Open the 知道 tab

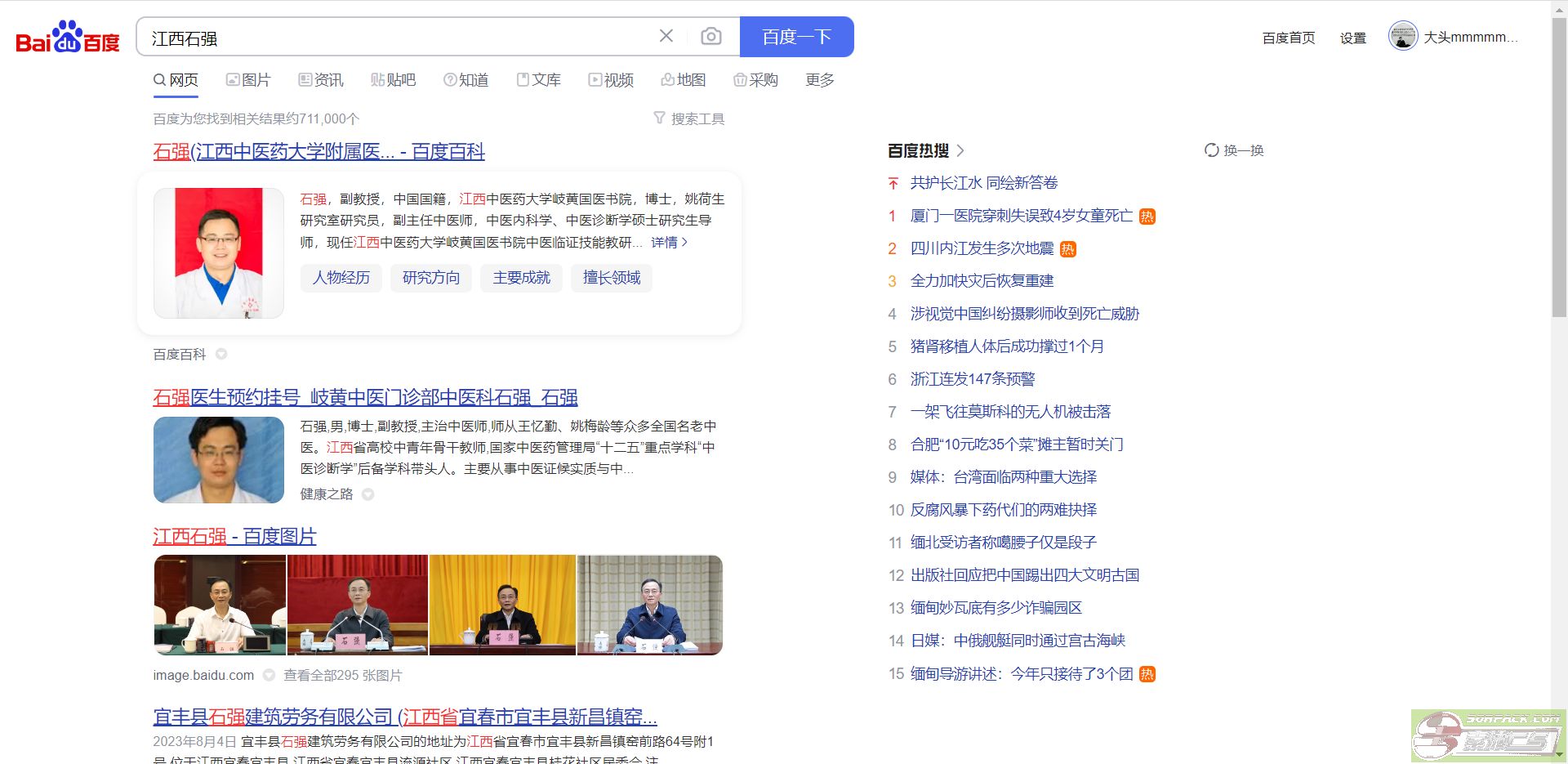coord(465,80)
